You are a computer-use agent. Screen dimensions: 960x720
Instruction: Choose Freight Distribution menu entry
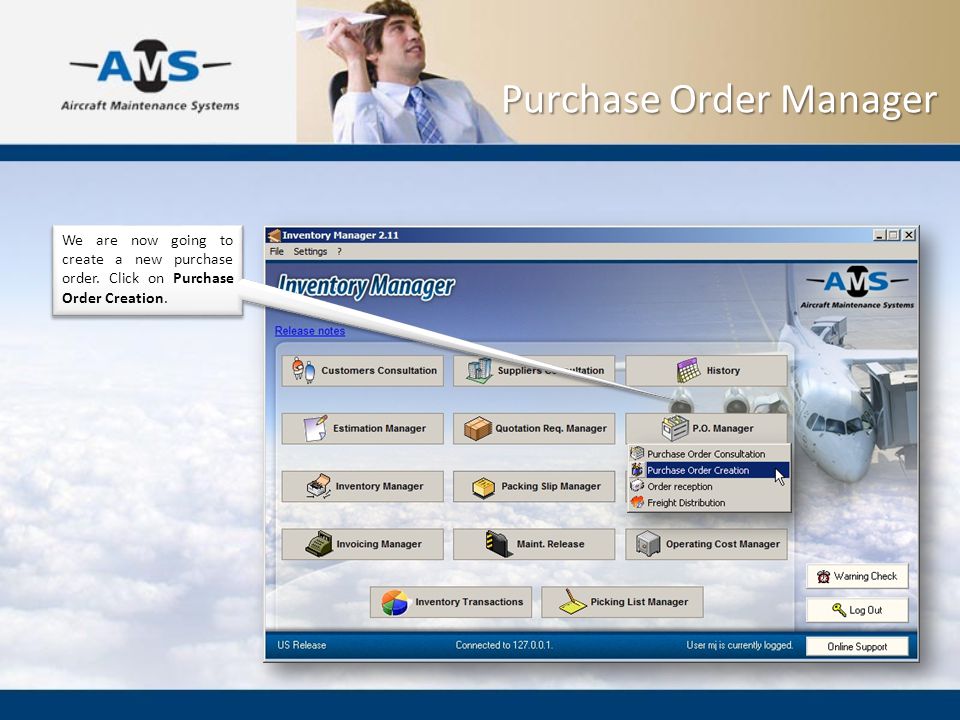tap(709, 503)
